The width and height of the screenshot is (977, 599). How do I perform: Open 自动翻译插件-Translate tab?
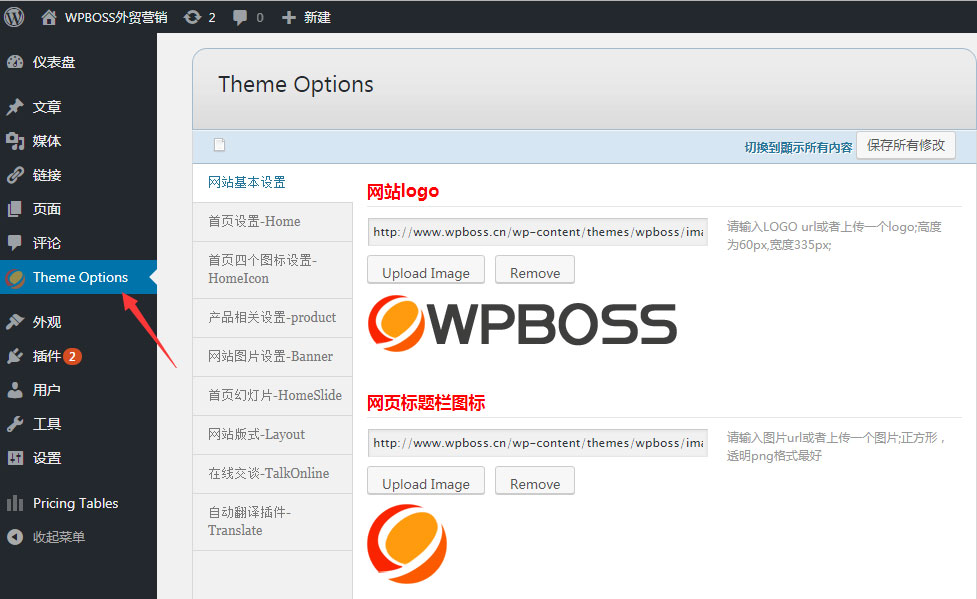click(x=273, y=522)
